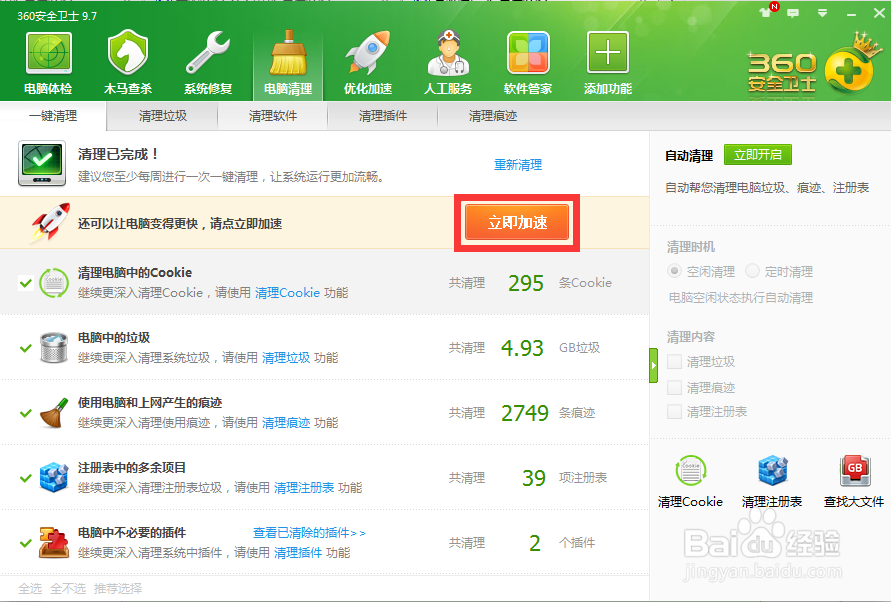Enable 清理注册表 checkbox in 清理内容

pos(675,412)
